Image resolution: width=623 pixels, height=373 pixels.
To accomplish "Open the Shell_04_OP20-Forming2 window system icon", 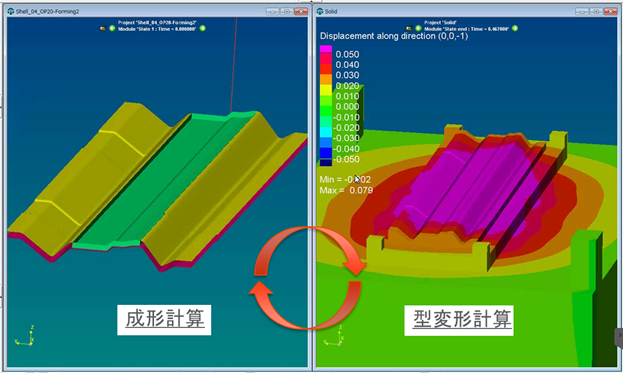I will [11, 12].
